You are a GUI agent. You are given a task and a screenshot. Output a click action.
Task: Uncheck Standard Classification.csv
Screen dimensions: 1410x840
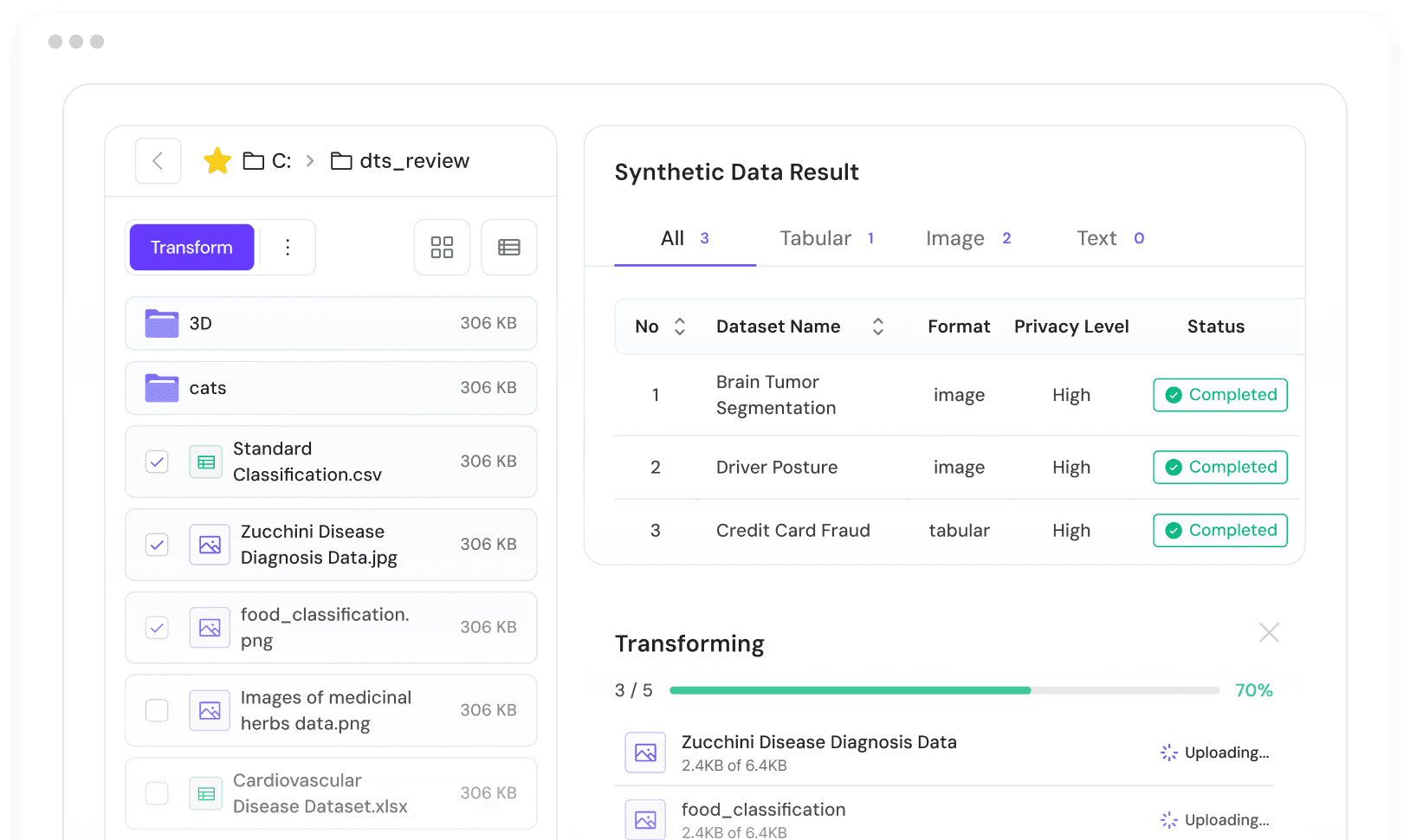tap(157, 462)
